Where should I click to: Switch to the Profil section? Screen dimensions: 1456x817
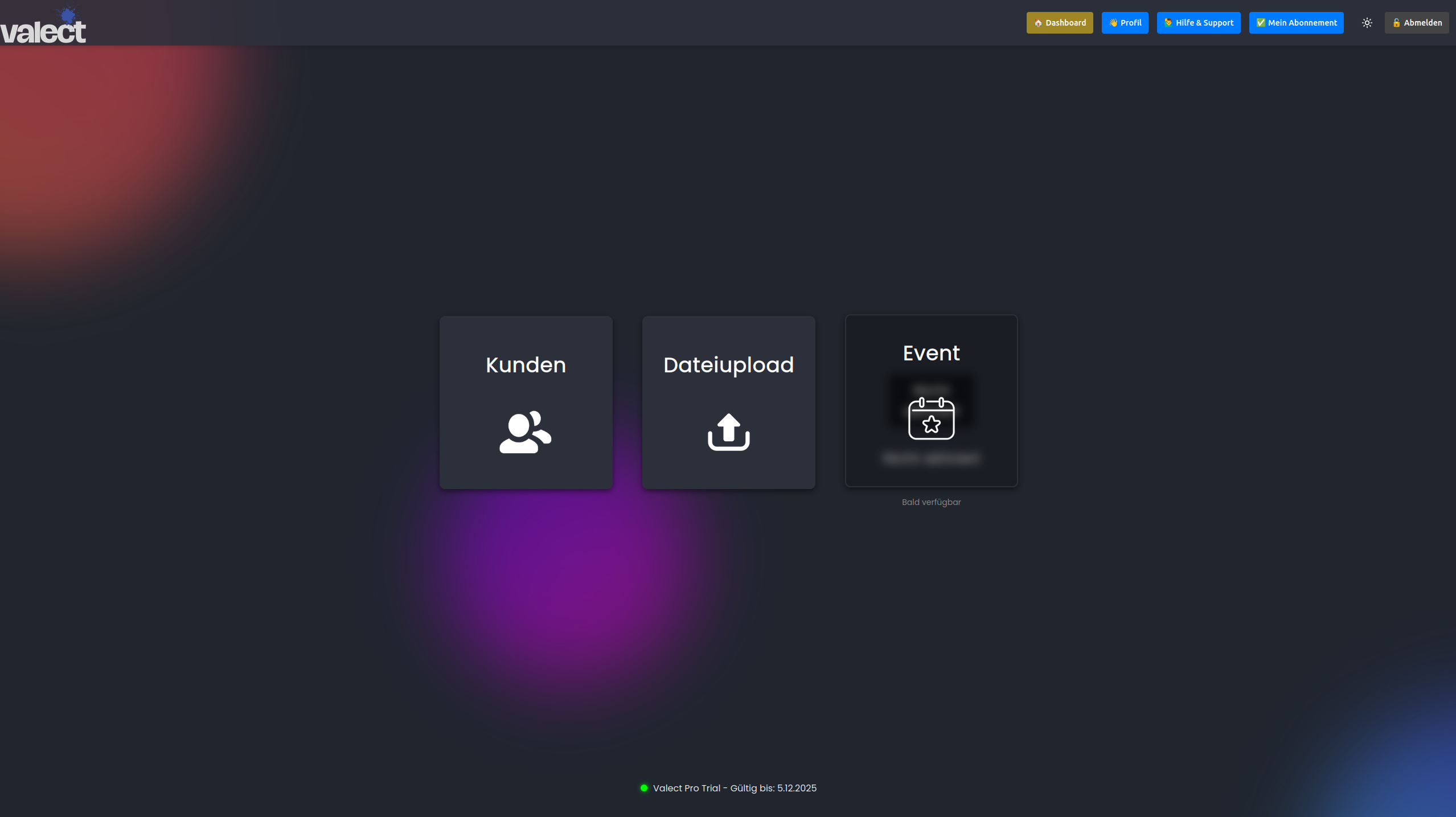pyautogui.click(x=1125, y=23)
